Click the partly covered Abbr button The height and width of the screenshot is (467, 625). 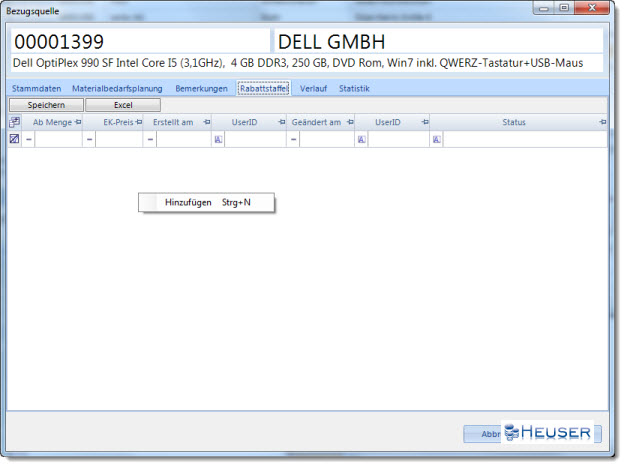tap(483, 434)
